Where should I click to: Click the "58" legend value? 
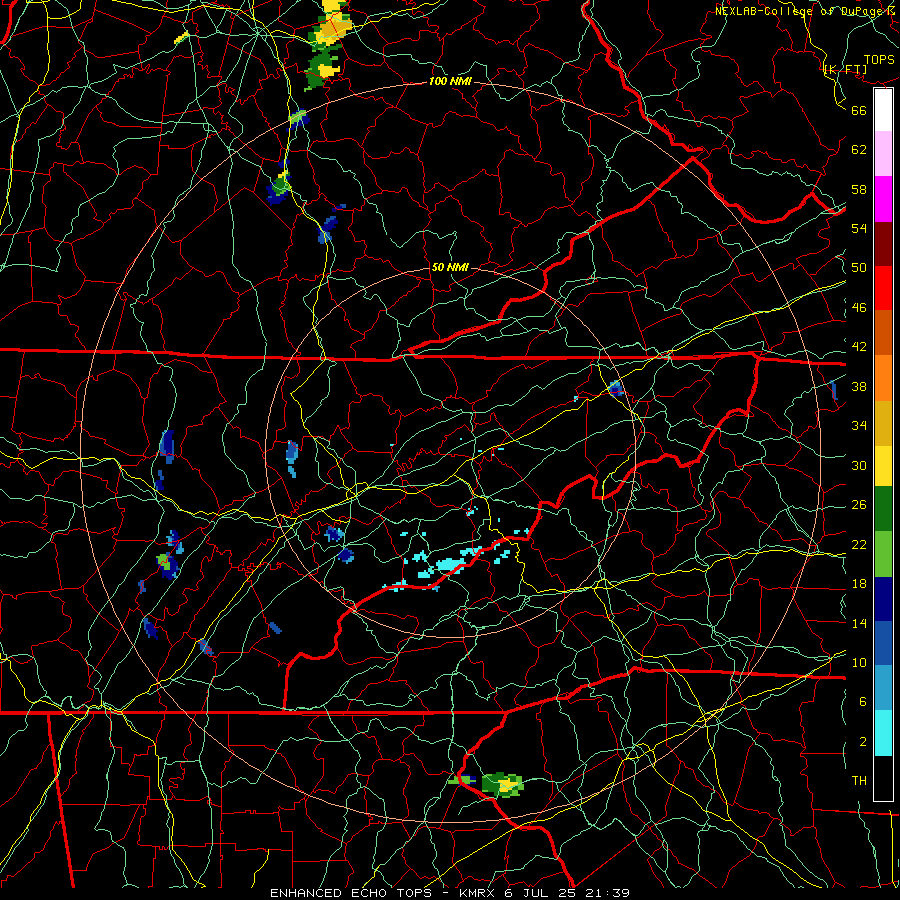click(x=859, y=189)
